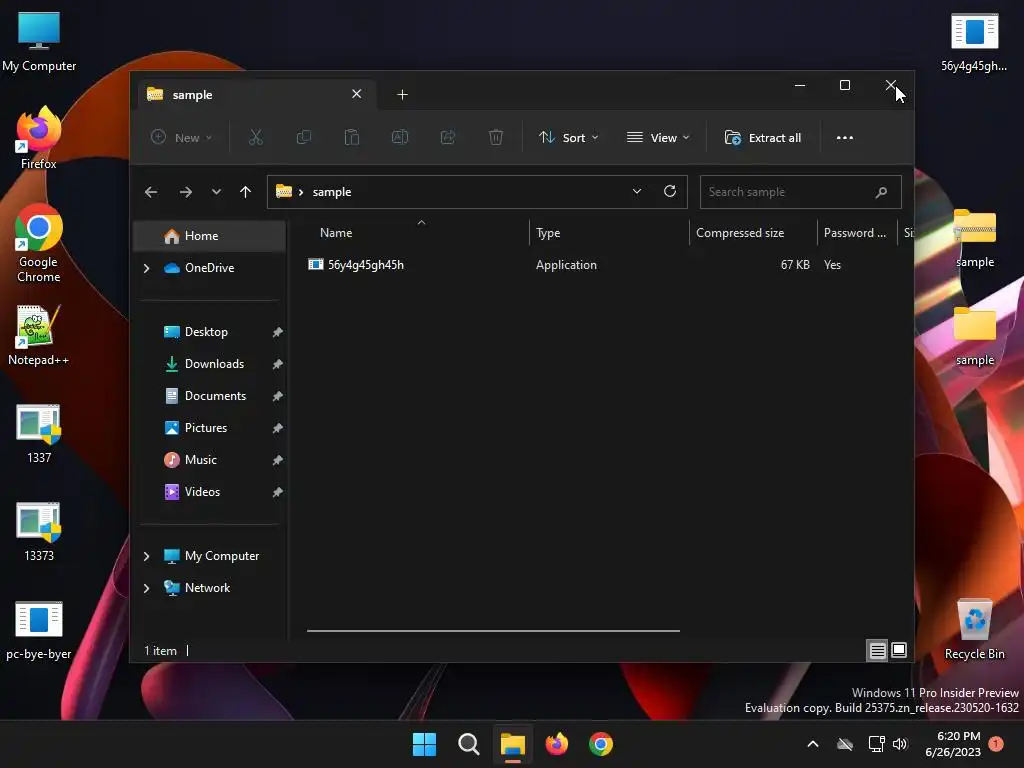
Task: Click the Share icon in toolbar
Action: (x=448, y=138)
